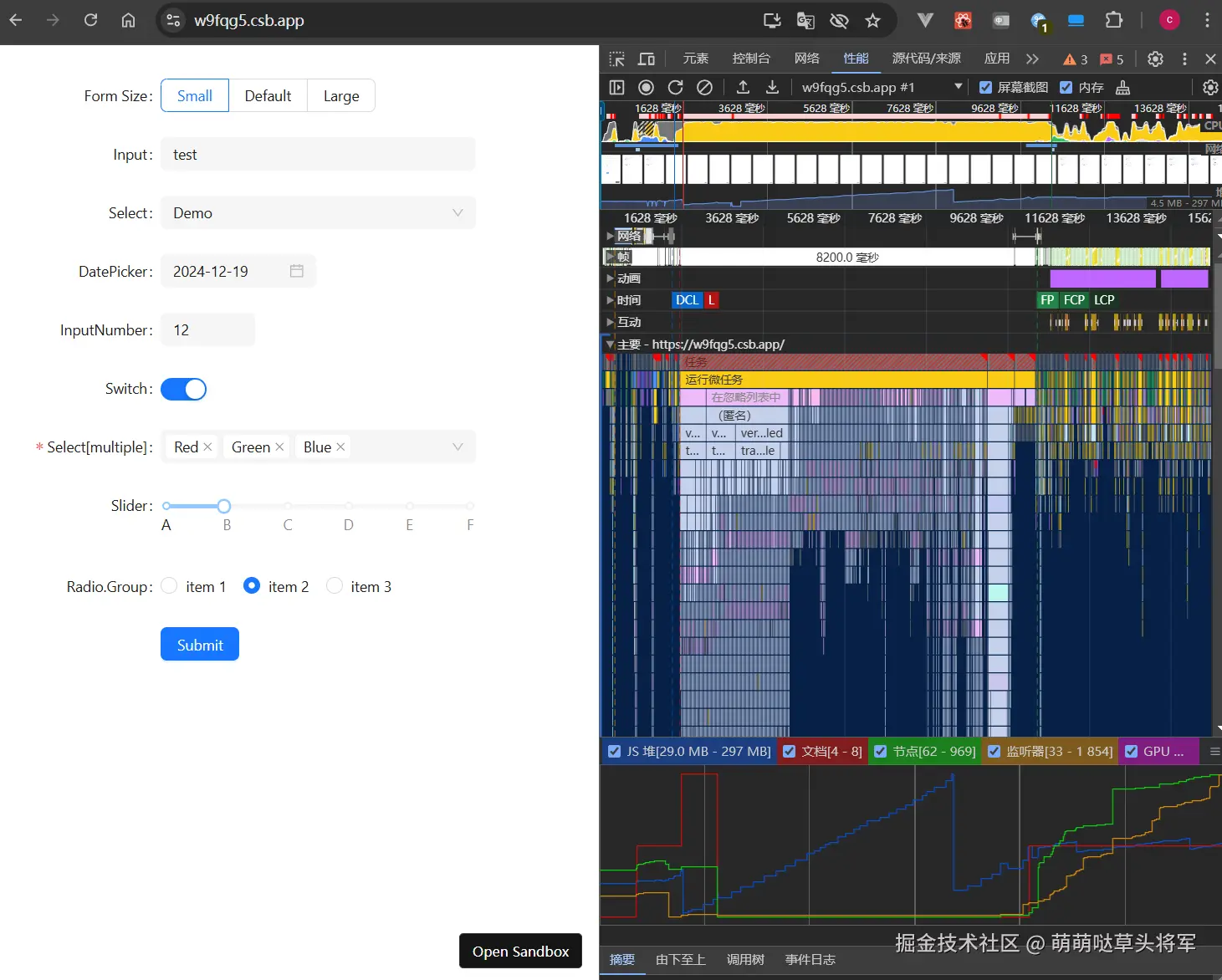This screenshot has width=1222, height=980.
Task: Open the Chrome three-dot menu
Action: click(x=1206, y=20)
